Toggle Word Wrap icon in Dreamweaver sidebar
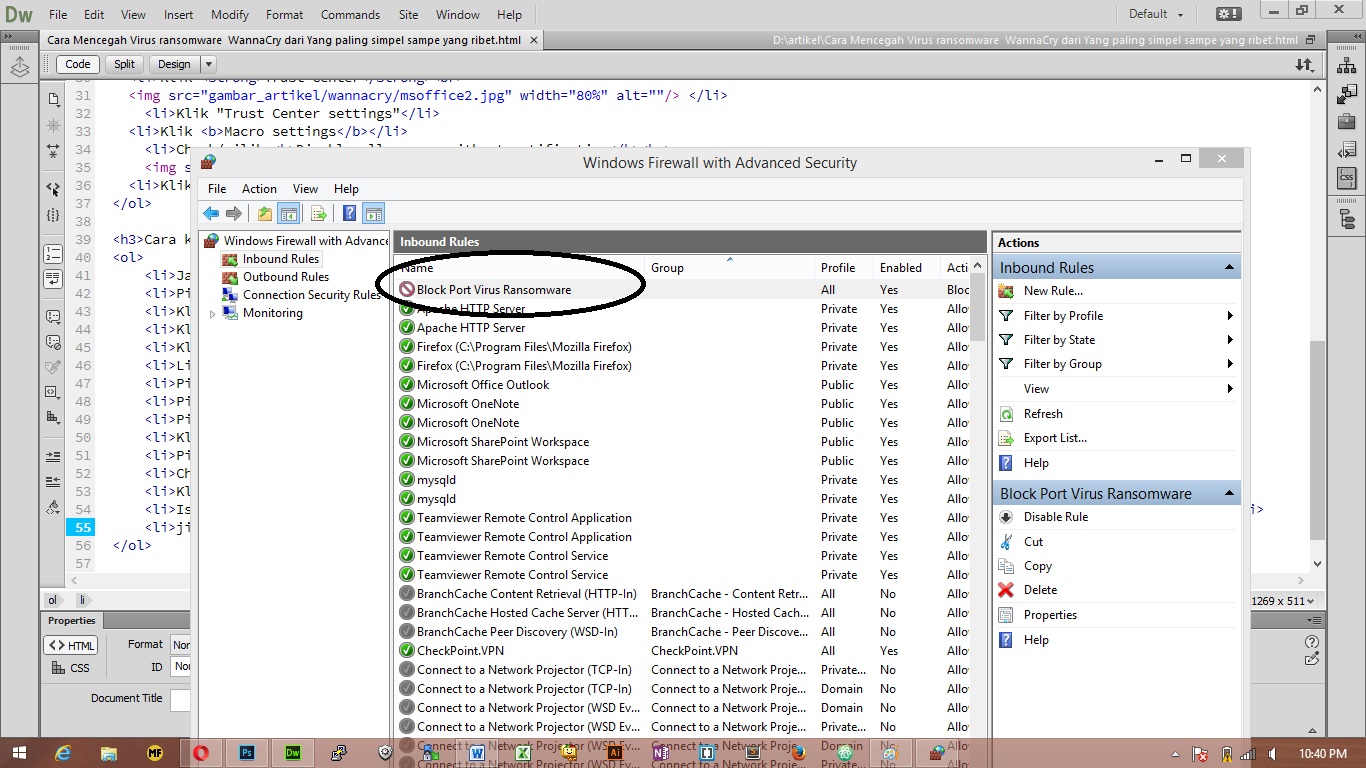The image size is (1366, 768). (53, 279)
